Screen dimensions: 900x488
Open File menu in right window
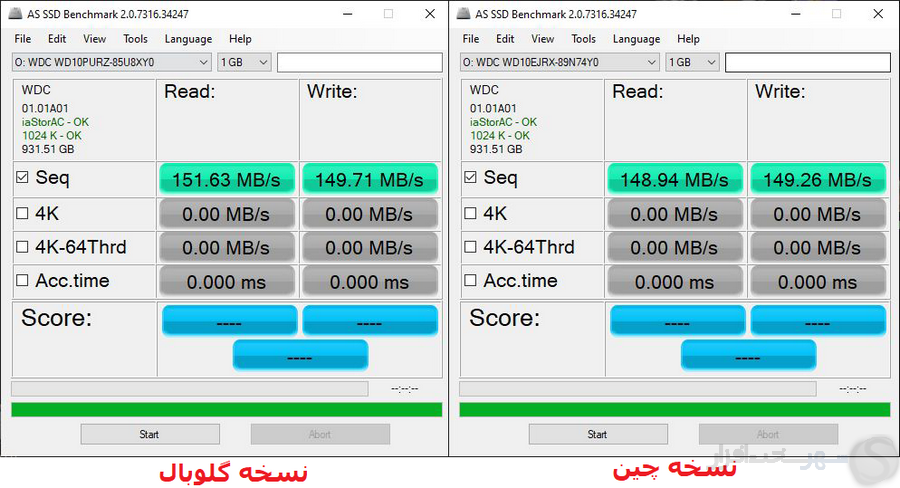tap(471, 39)
